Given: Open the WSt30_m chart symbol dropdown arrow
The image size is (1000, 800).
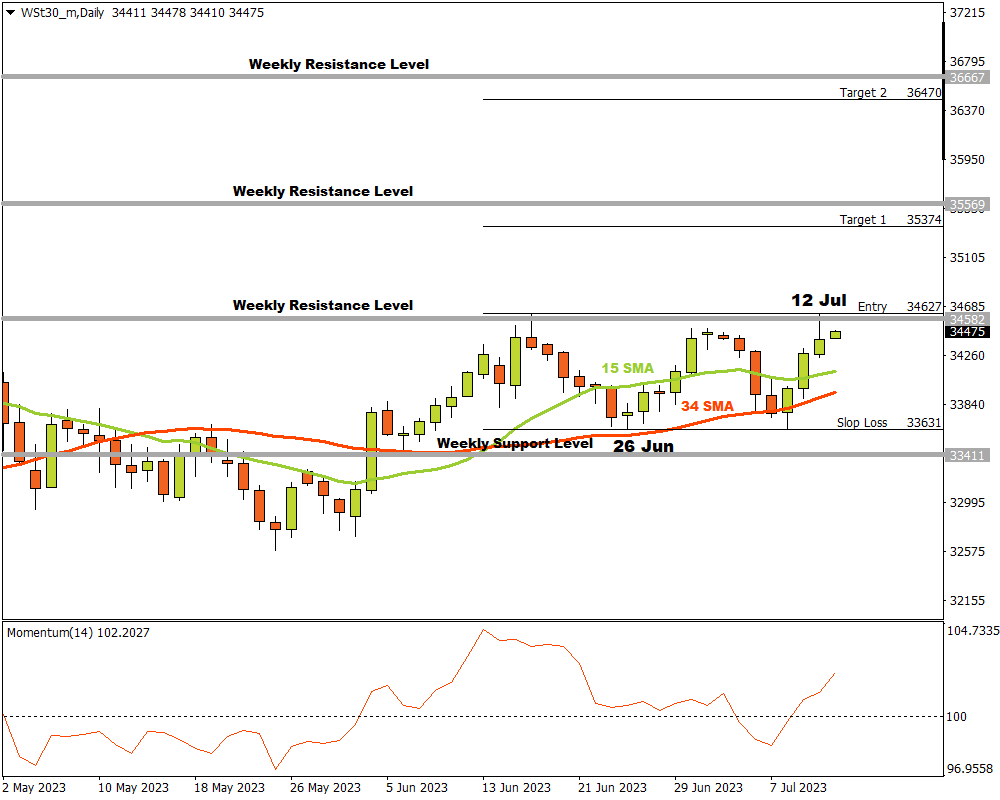Looking at the screenshot, I should 11,13.
